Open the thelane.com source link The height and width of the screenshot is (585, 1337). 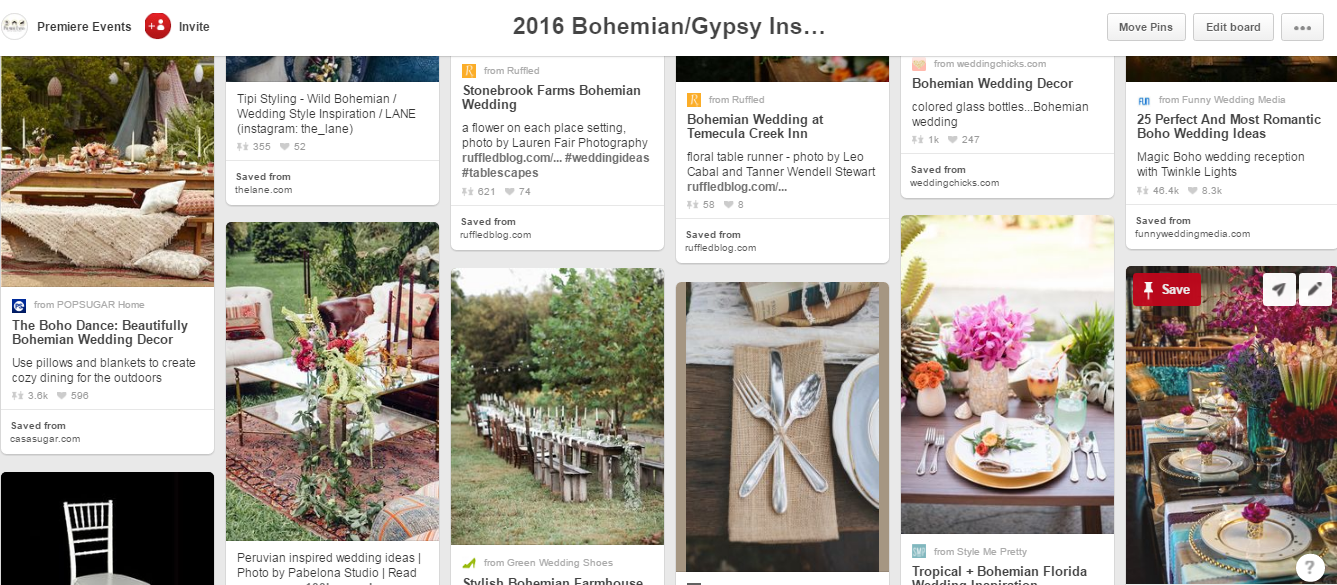[264, 190]
